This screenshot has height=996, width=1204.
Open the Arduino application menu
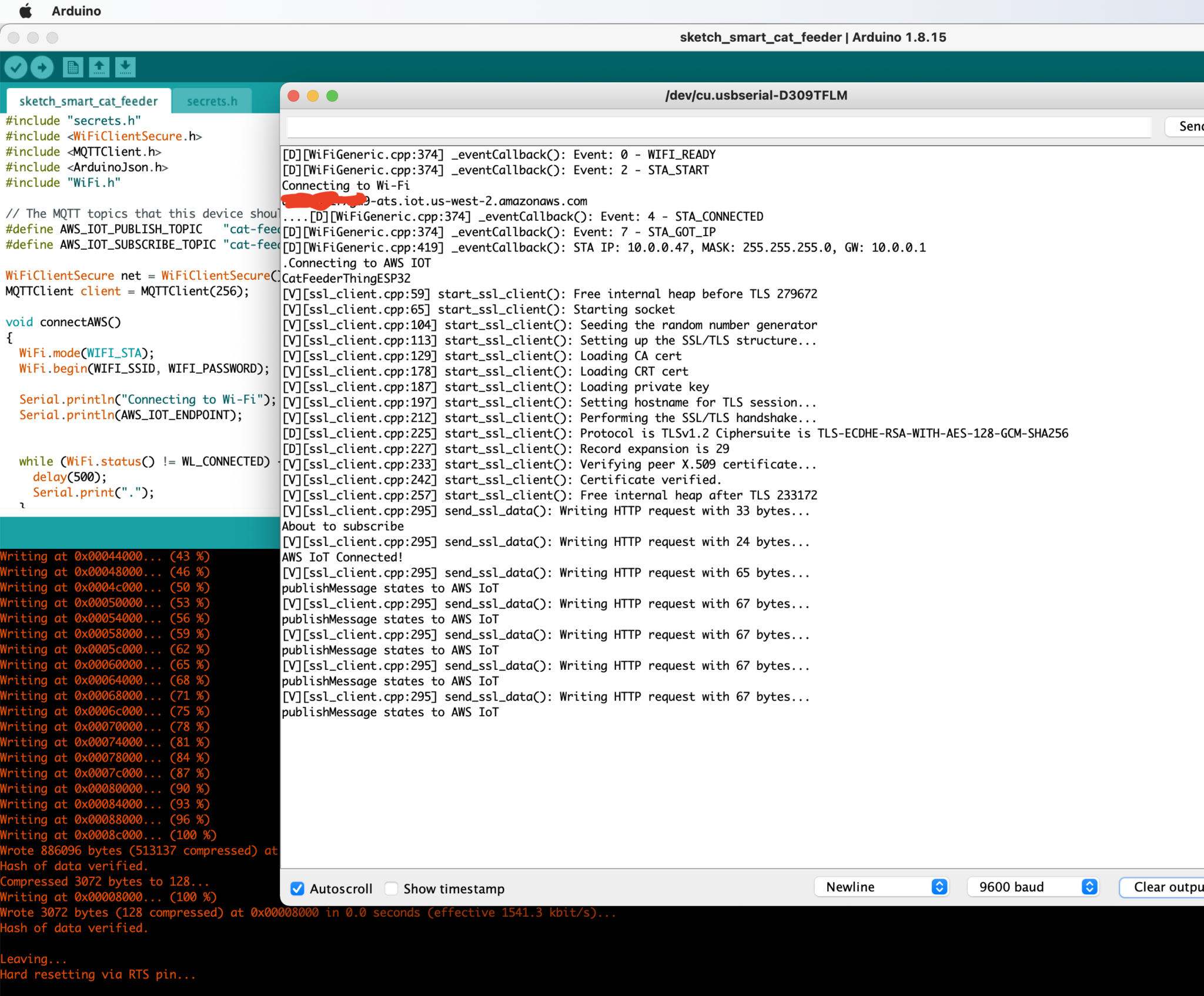pyautogui.click(x=76, y=11)
